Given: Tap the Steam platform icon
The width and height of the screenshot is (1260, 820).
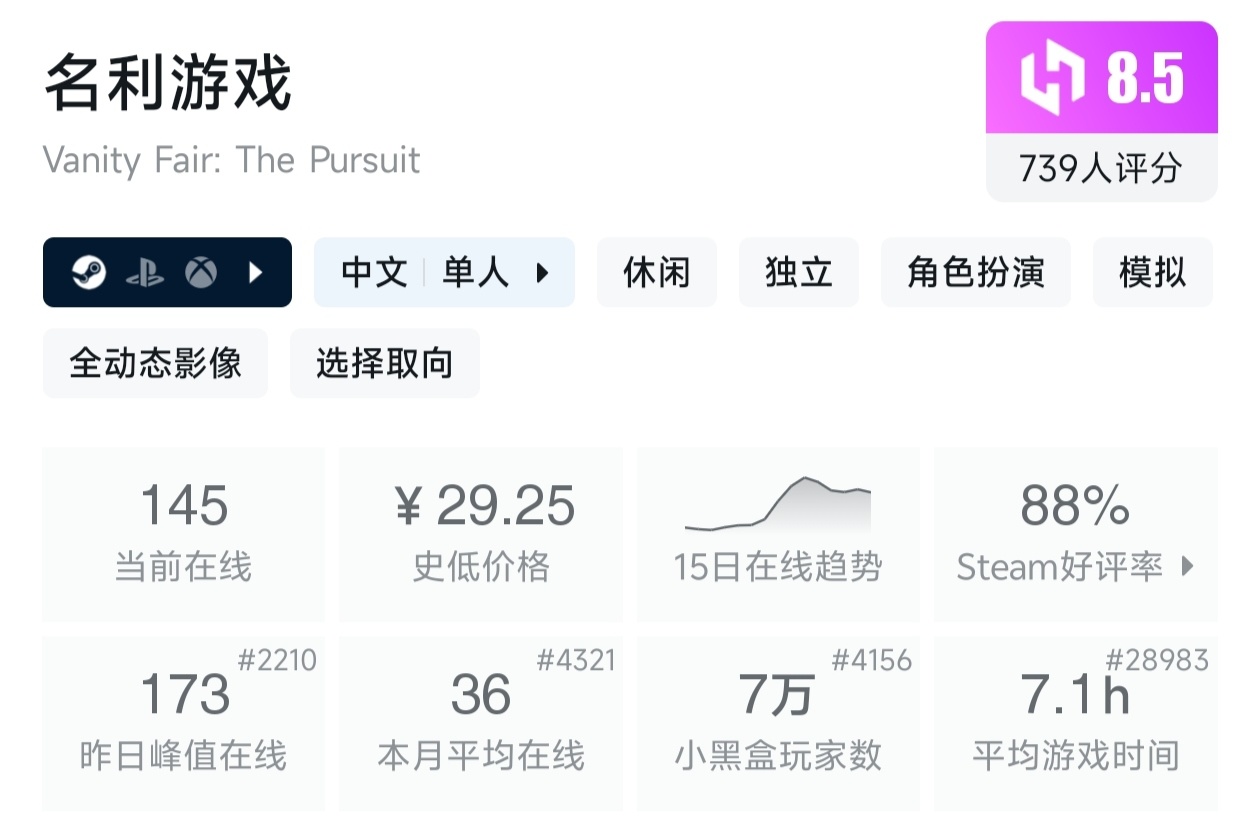Looking at the screenshot, I should point(89,272).
